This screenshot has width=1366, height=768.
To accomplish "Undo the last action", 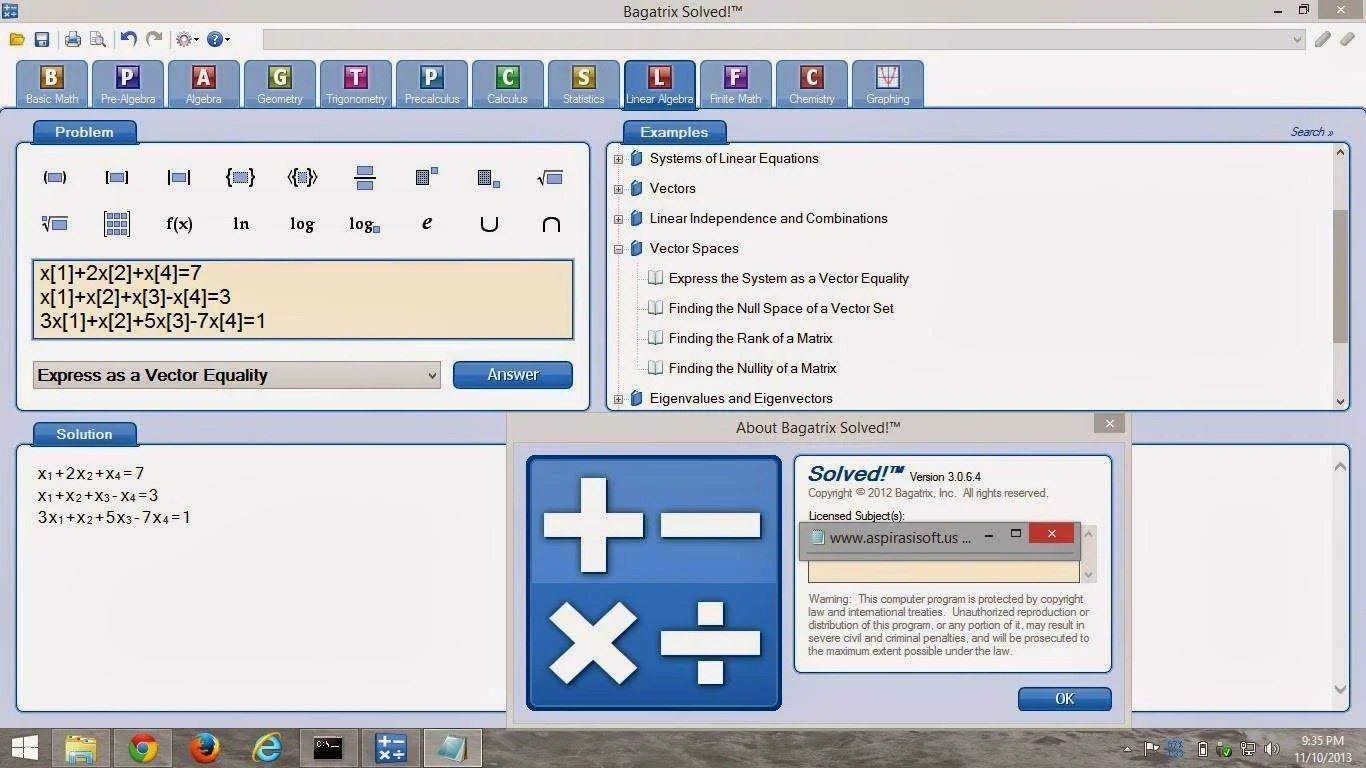I will pyautogui.click(x=128, y=39).
